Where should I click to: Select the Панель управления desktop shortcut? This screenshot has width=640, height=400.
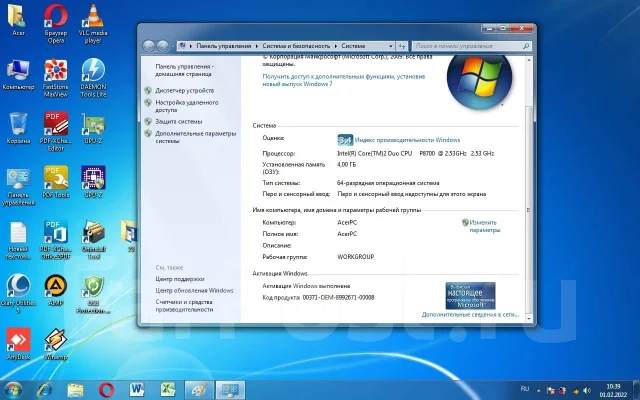tap(18, 187)
